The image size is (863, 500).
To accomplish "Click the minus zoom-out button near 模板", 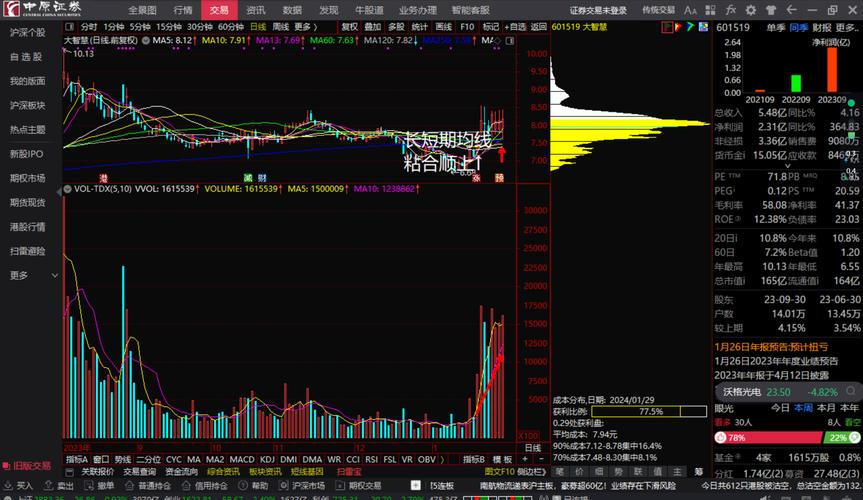I will click(540, 459).
